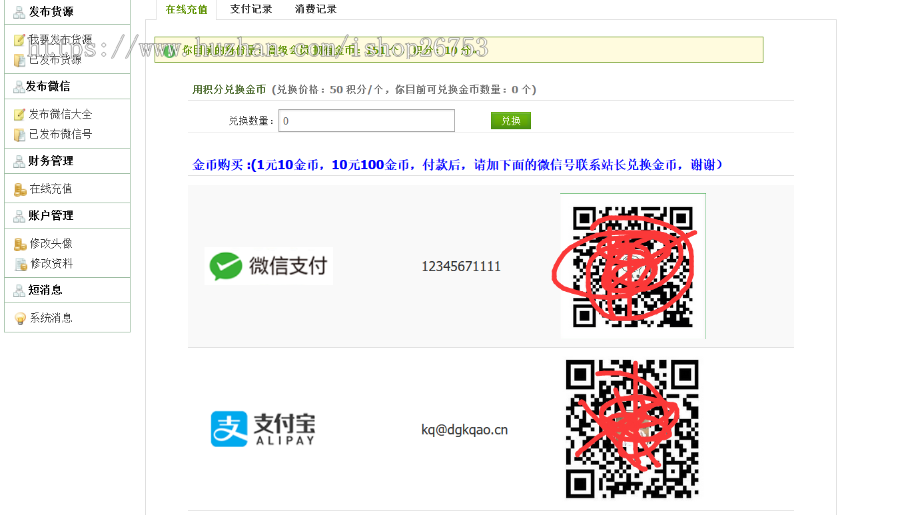This screenshot has width=900, height=515.
Task: Click the 发布货源 section user icon
Action: coord(19,12)
